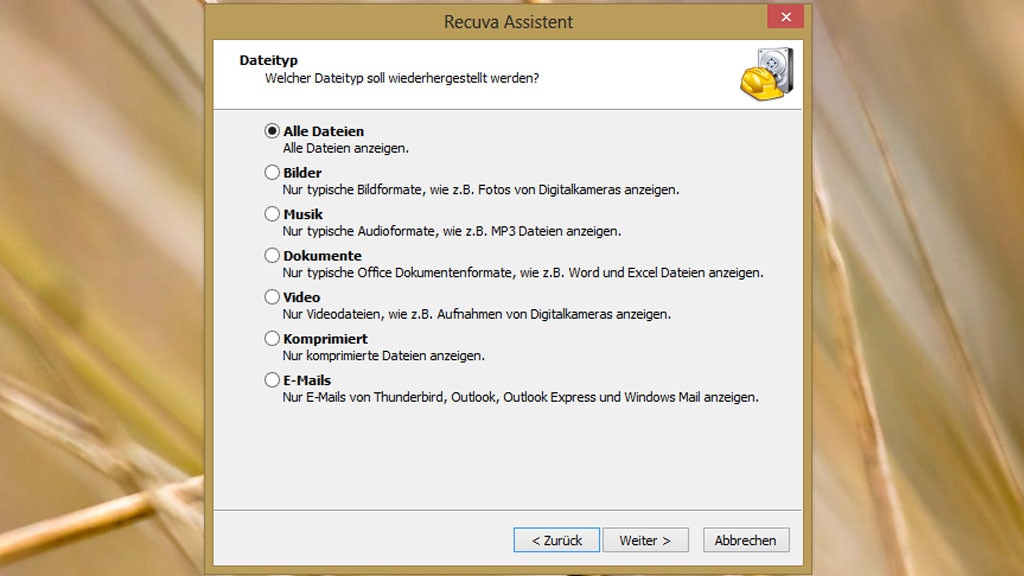Select the "Musik" radio button
The height and width of the screenshot is (576, 1024).
coord(272,214)
